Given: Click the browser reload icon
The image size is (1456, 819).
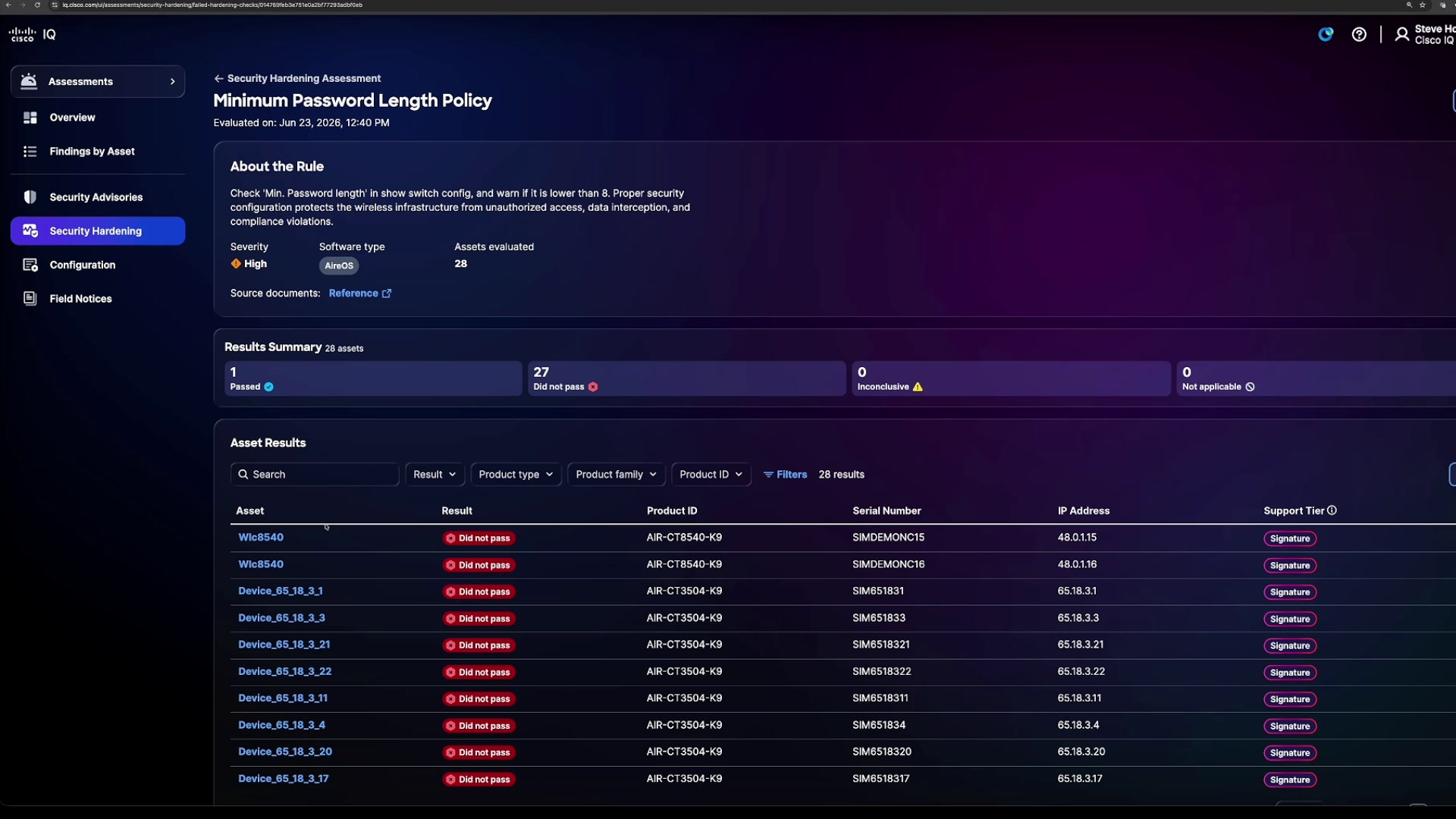Looking at the screenshot, I should (x=37, y=5).
